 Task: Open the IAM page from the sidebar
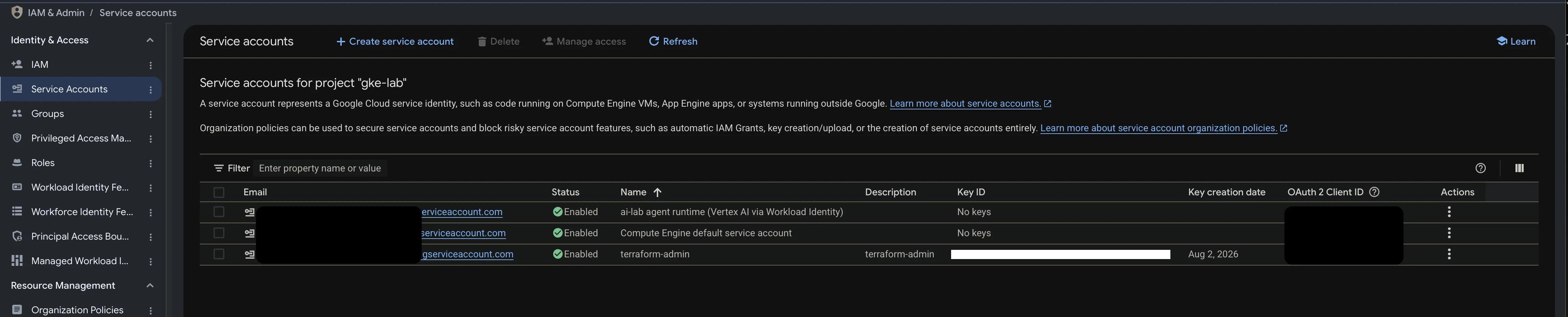coord(40,64)
